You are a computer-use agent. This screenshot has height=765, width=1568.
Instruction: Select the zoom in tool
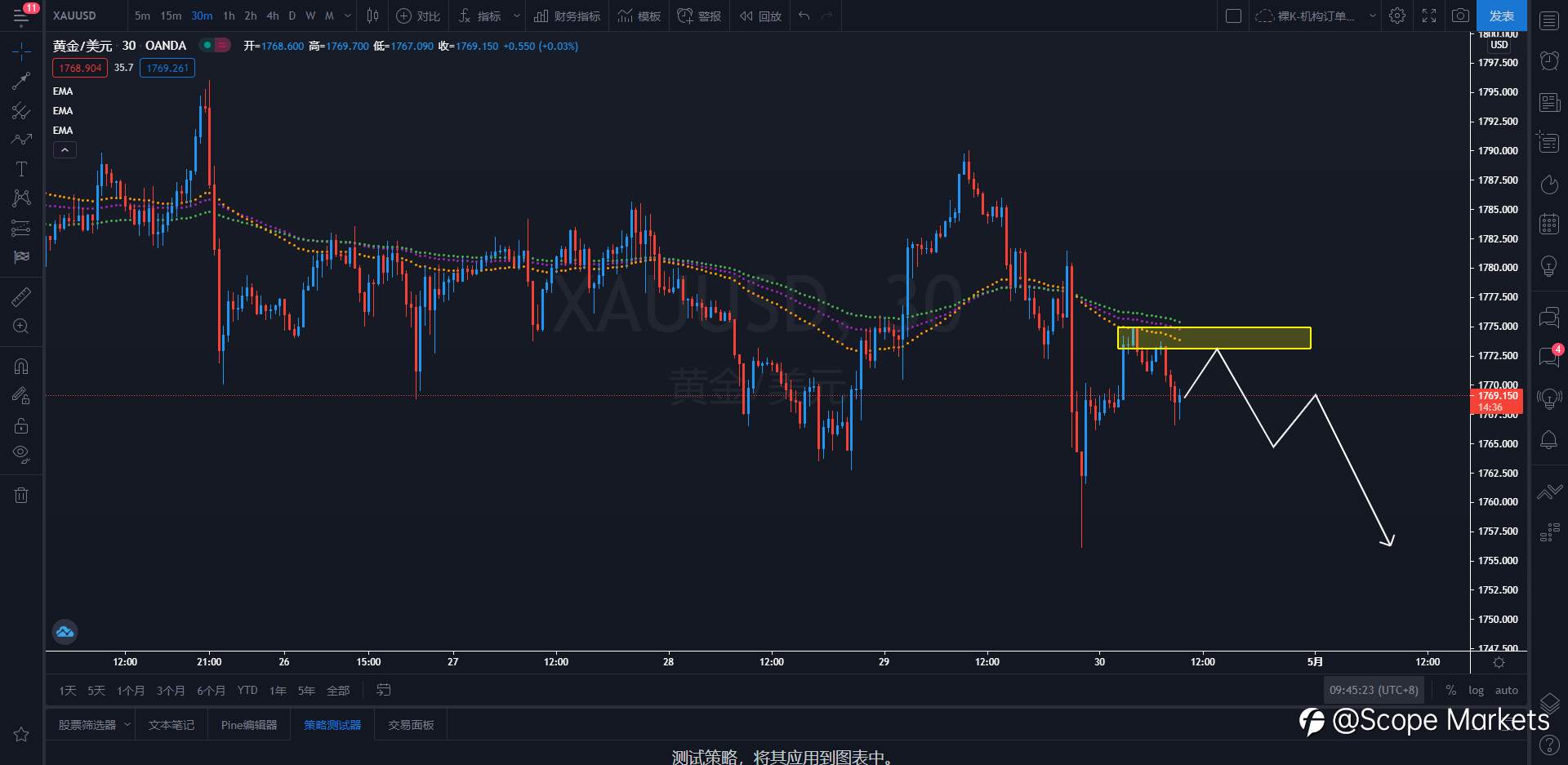coord(21,326)
